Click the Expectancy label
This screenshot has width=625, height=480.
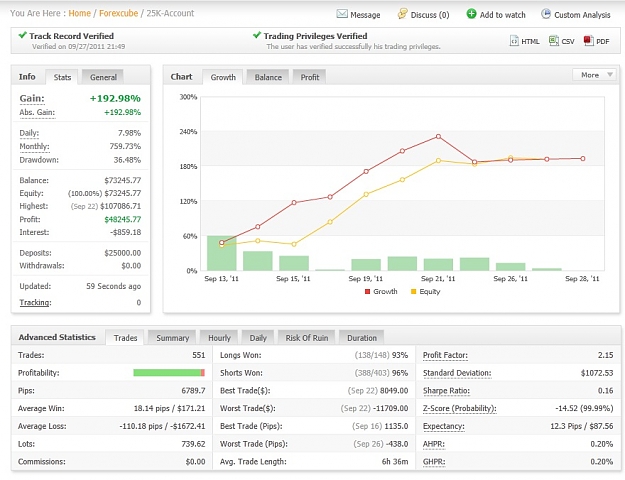click(444, 426)
